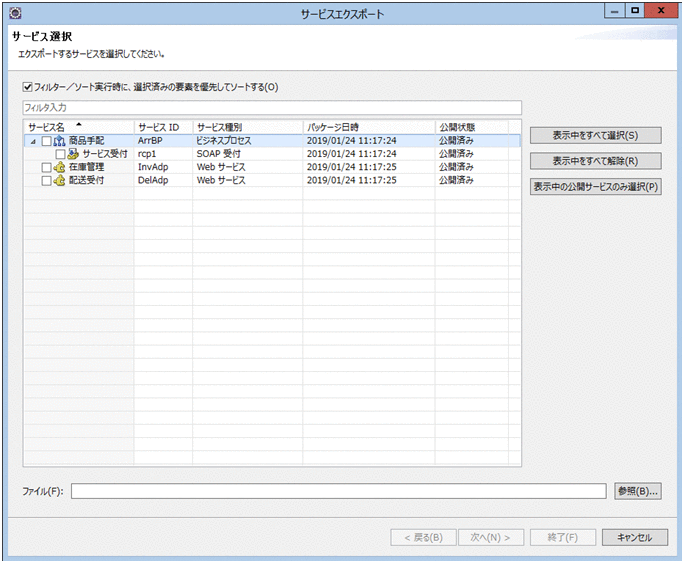Image resolution: width=685 pixels, height=565 pixels.
Task: Click 公開済み status in 配送受付 row
Action: coord(456,180)
